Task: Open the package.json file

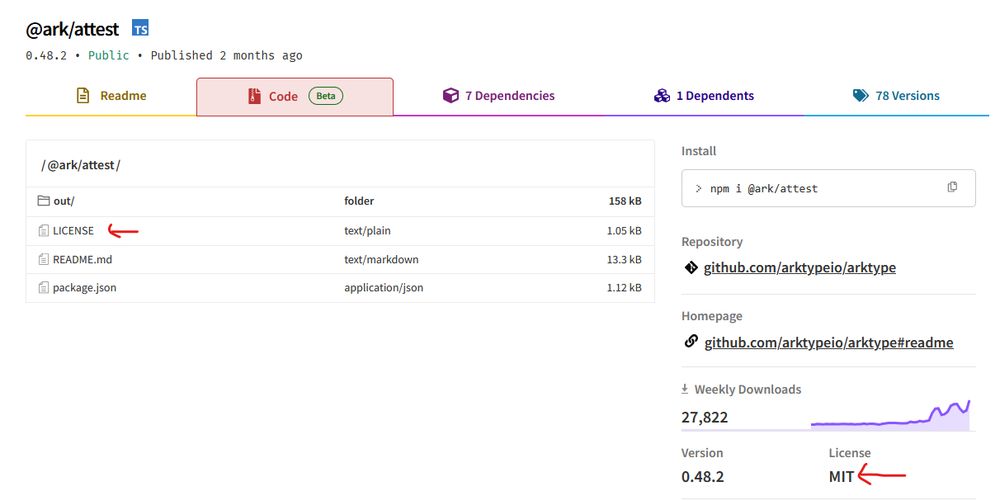Action: 84,287
